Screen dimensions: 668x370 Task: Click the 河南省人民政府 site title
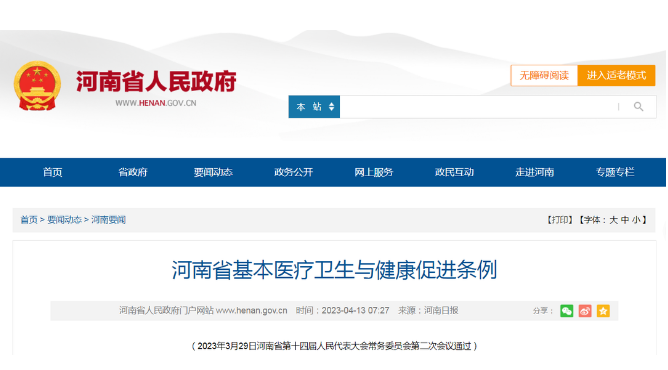156,81
